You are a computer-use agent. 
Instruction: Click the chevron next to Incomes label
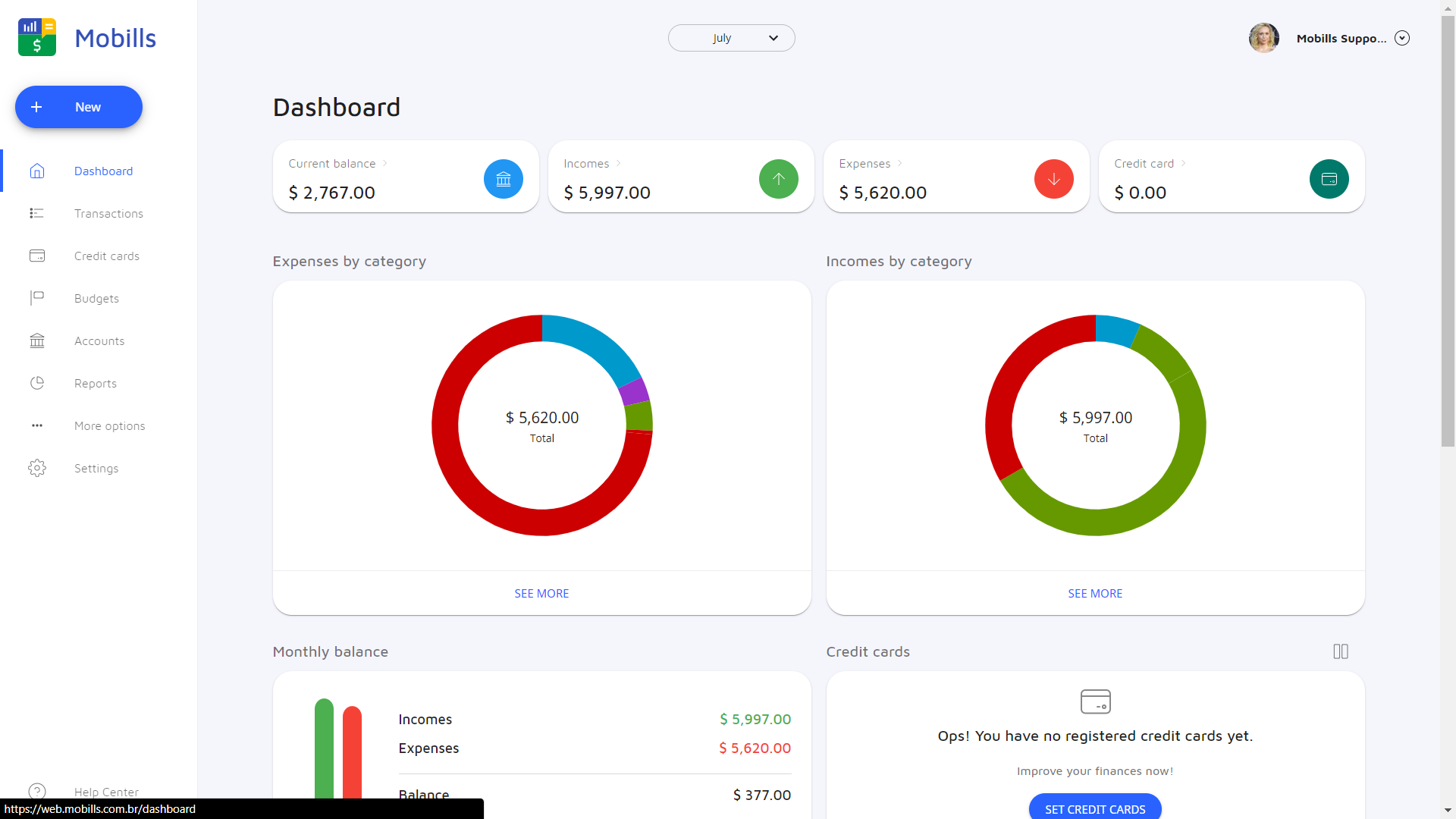(x=619, y=163)
